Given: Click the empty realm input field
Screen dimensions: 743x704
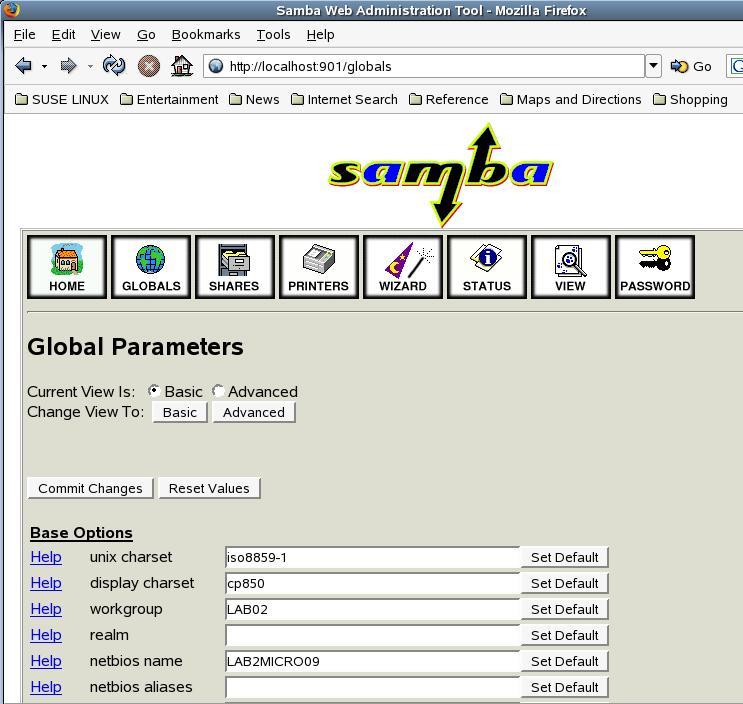Looking at the screenshot, I should tap(372, 635).
